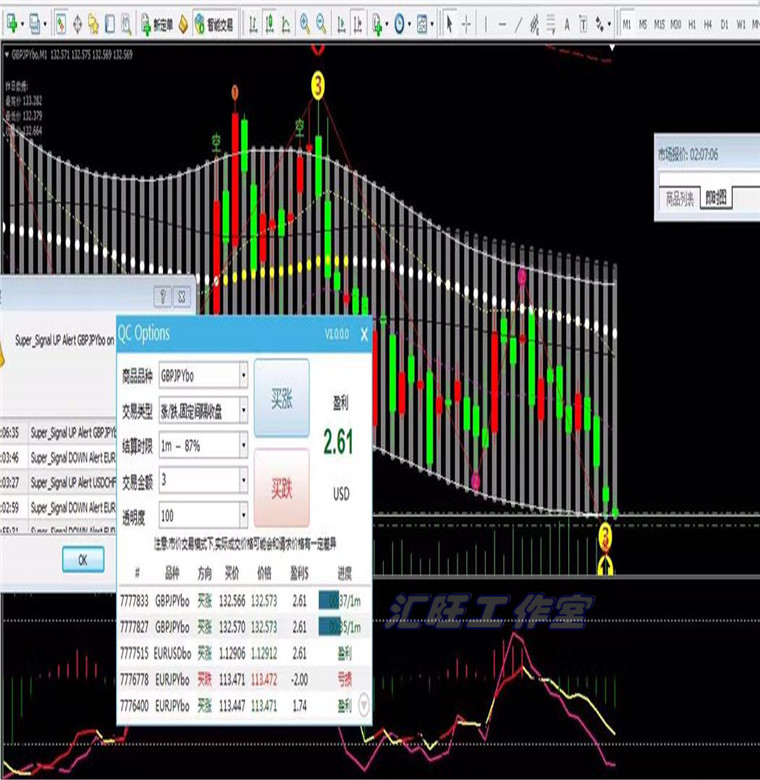This screenshot has width=760, height=780.
Task: Toggle AutoTrading (智能交易) button
Action: (214, 24)
